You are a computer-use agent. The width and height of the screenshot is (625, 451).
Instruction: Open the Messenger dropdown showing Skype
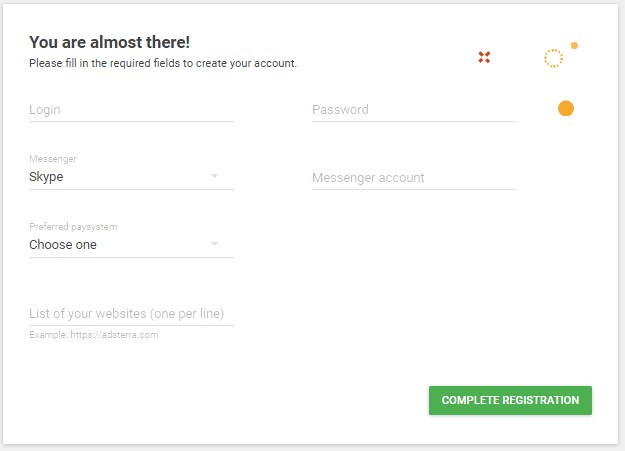(131, 177)
